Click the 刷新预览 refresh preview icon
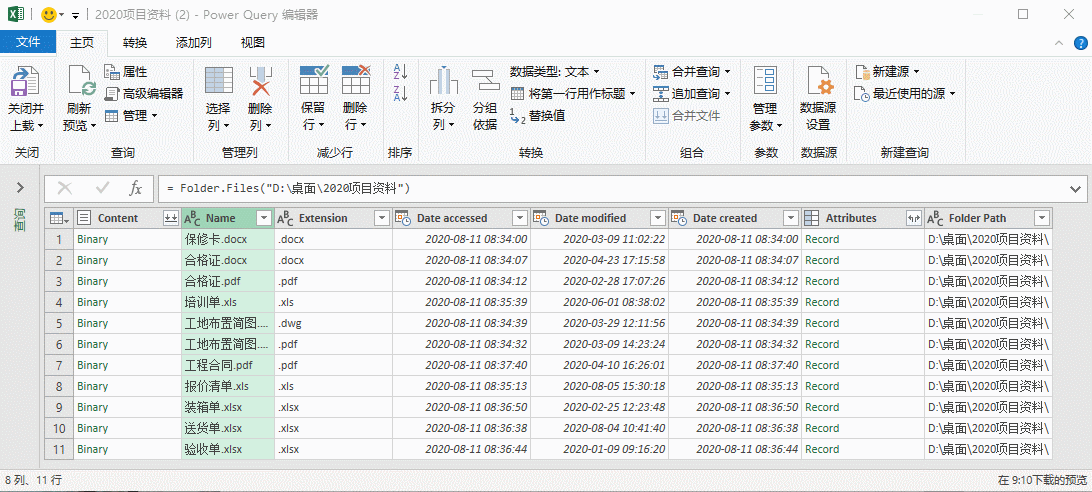Image resolution: width=1092 pixels, height=492 pixels. (x=79, y=84)
